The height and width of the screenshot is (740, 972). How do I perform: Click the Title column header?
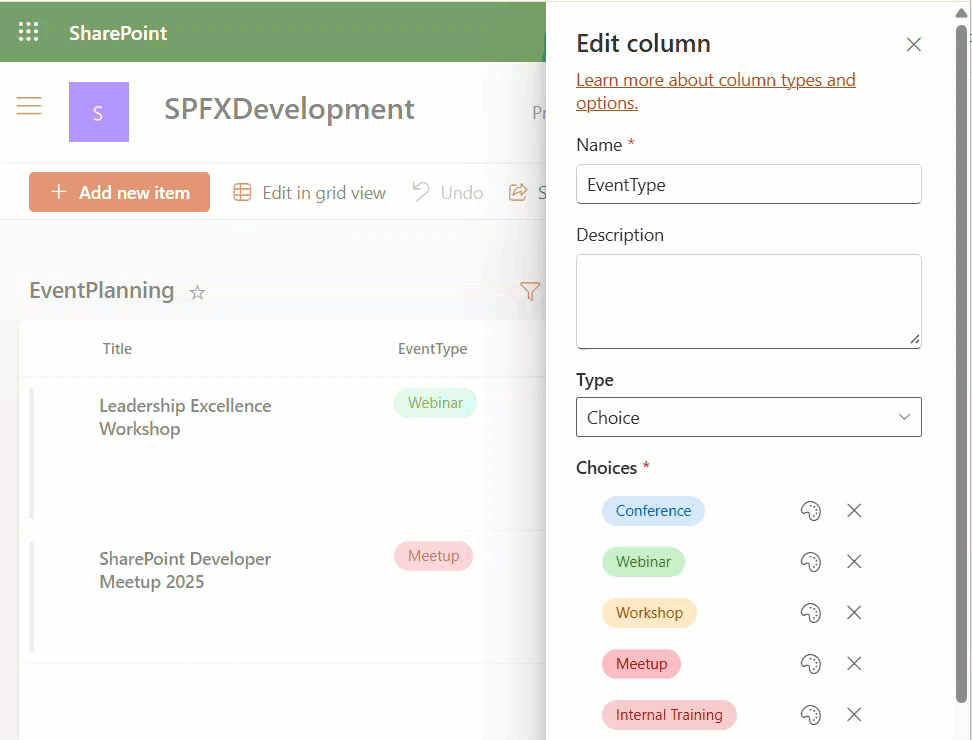(x=117, y=349)
